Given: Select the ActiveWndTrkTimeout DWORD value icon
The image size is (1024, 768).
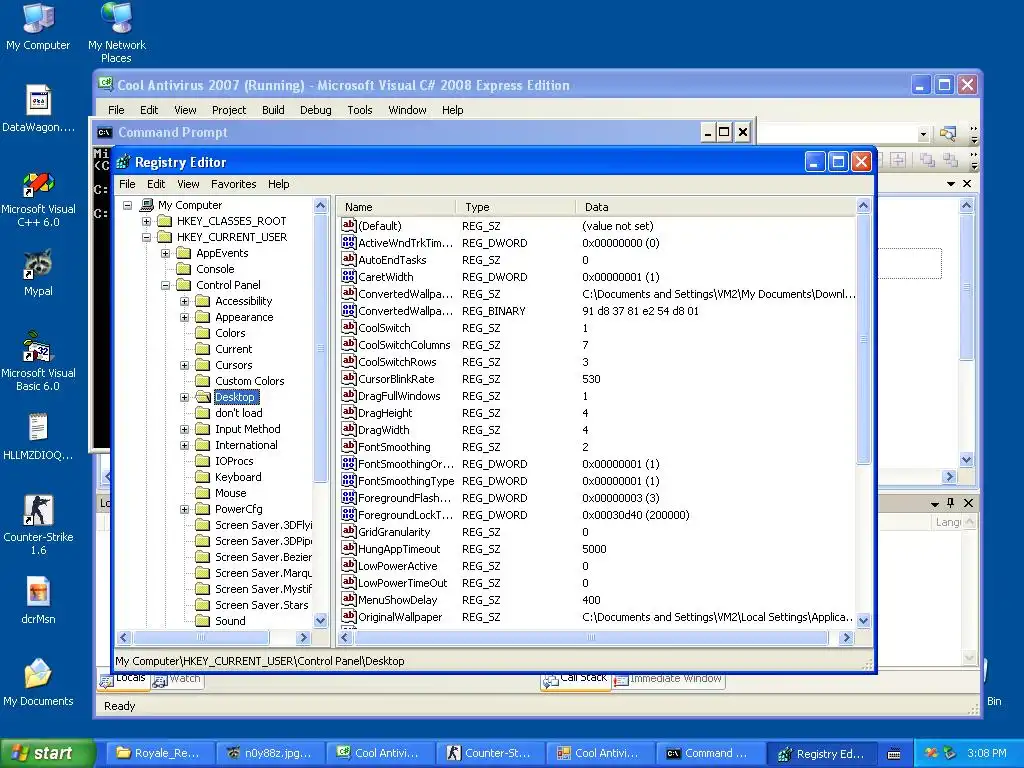Looking at the screenshot, I should [349, 242].
